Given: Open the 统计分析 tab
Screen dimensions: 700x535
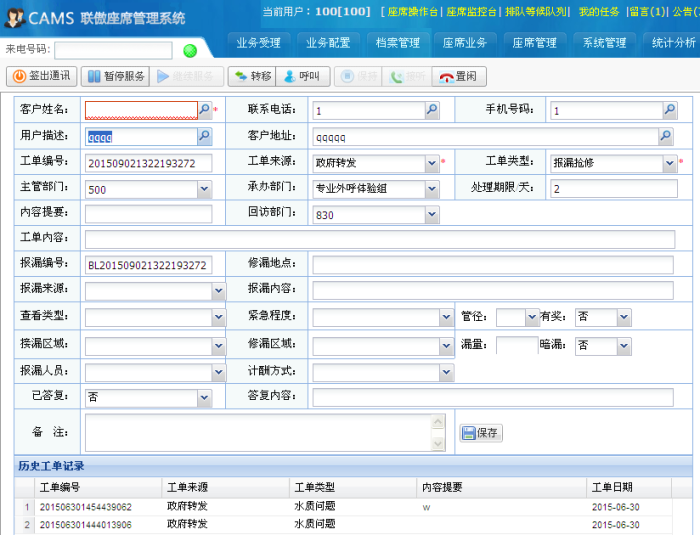Looking at the screenshot, I should click(x=672, y=43).
